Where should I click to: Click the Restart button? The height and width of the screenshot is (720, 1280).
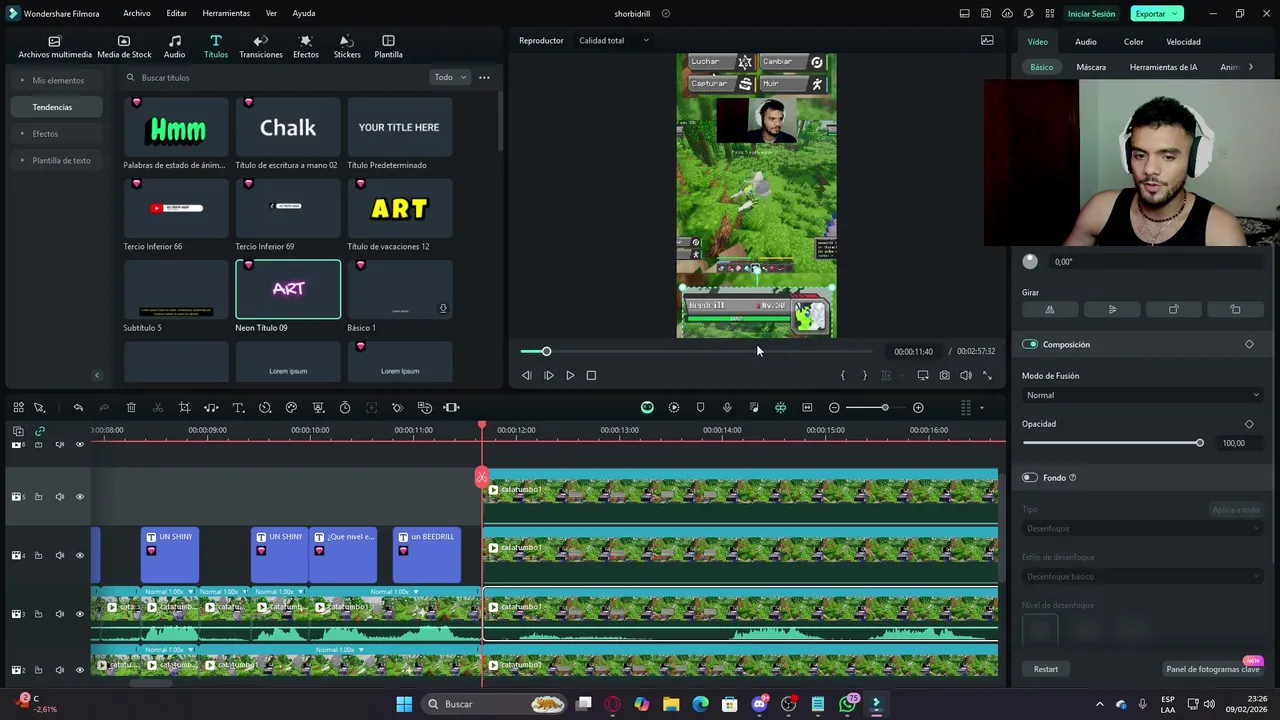[x=1046, y=669]
